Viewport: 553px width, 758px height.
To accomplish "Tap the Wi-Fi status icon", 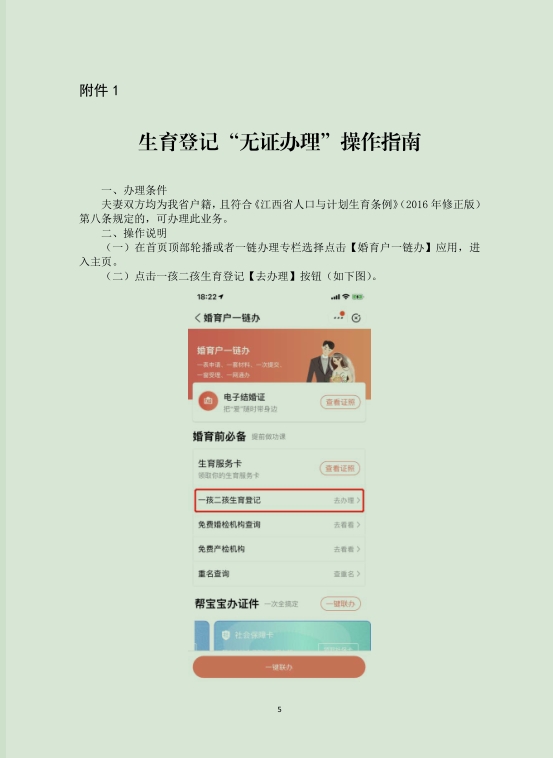I will (346, 296).
